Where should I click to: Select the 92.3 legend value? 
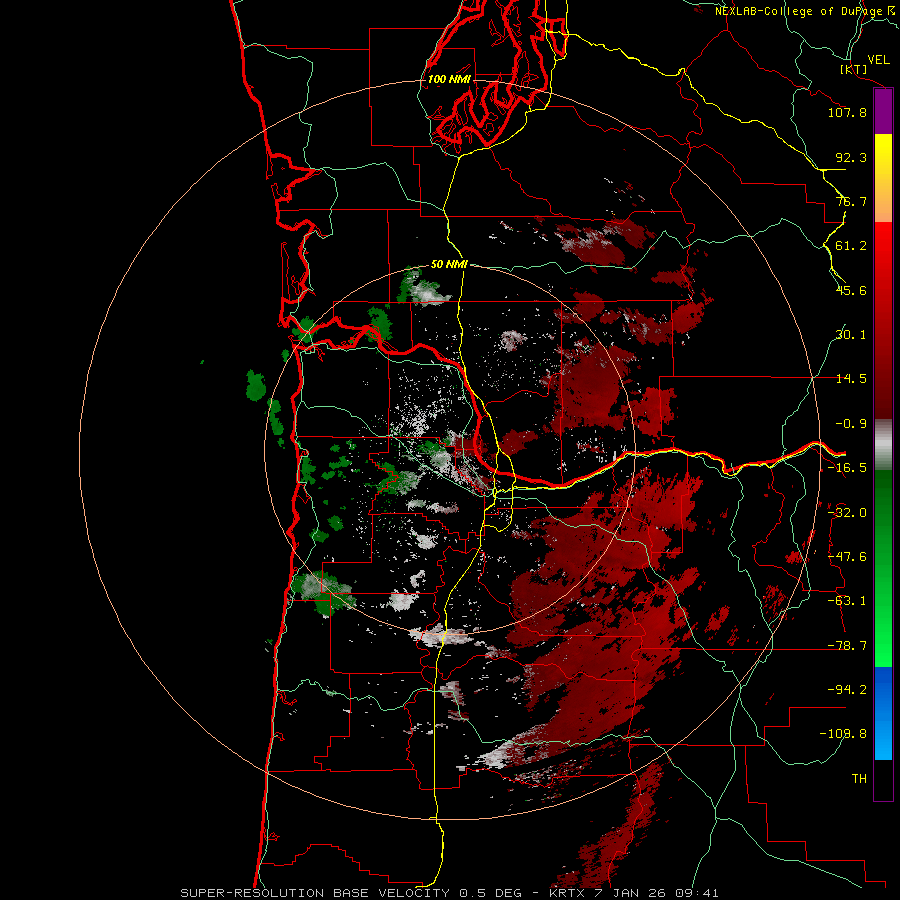pos(851,157)
